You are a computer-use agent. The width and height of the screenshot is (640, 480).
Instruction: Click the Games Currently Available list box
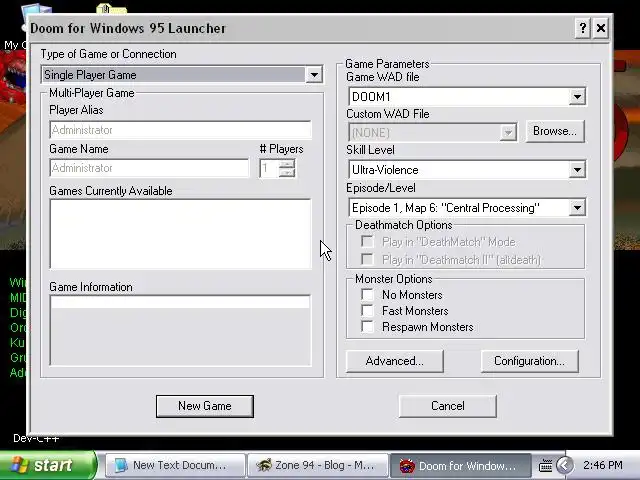180,234
